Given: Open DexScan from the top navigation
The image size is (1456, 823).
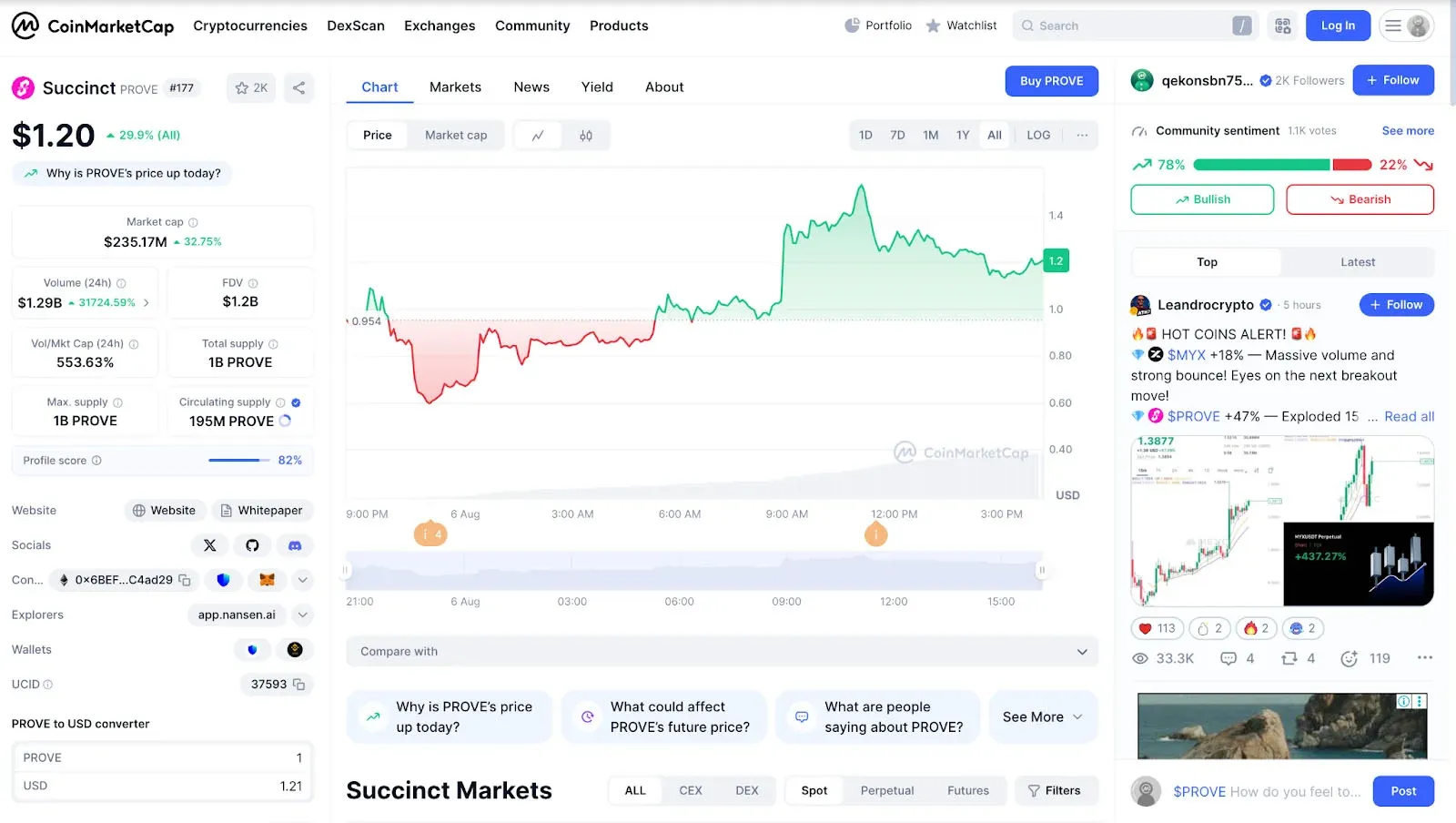Looking at the screenshot, I should point(356,25).
